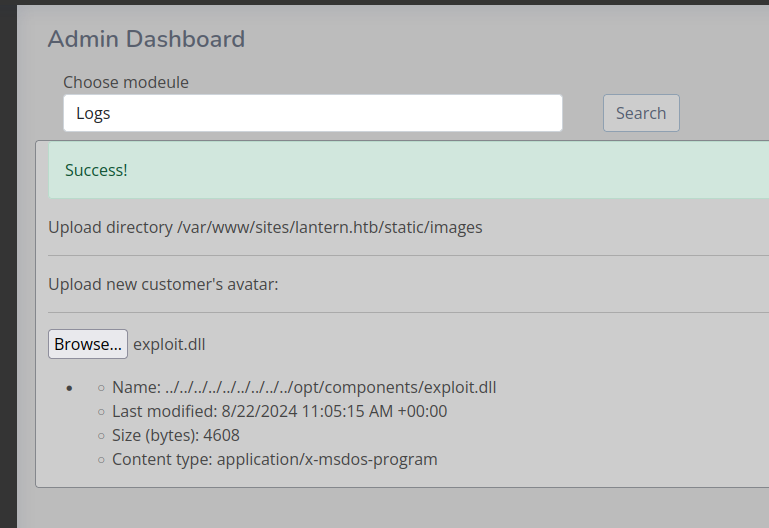Click the hollow bullet beside Name

click(x=101, y=388)
